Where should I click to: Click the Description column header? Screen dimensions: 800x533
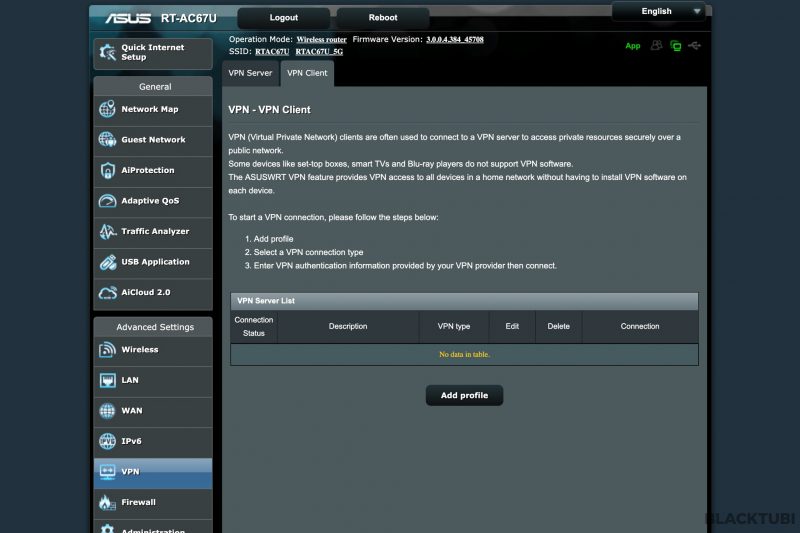(348, 326)
